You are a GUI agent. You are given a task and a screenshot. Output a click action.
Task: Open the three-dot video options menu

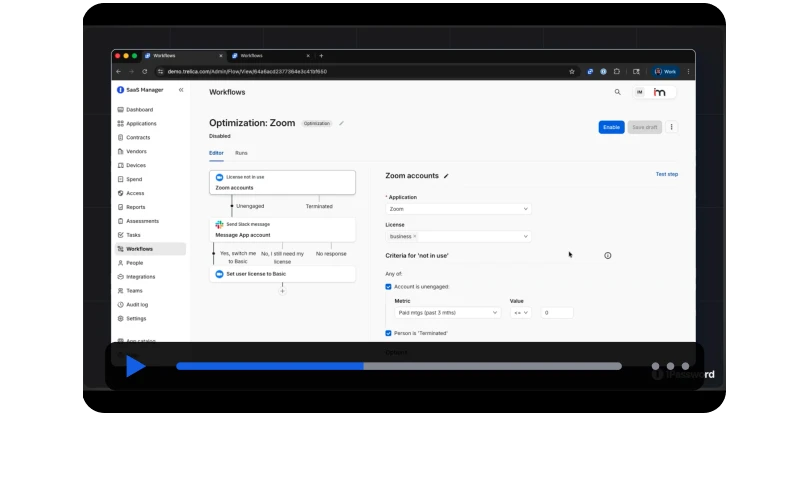[x=670, y=366]
